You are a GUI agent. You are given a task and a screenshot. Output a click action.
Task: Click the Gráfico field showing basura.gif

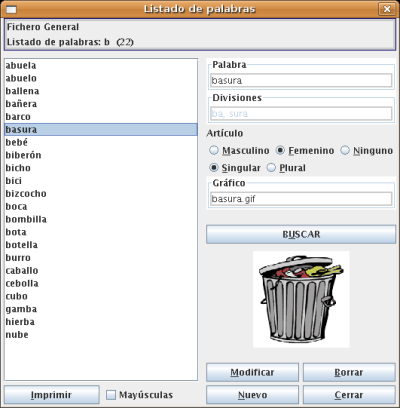tap(301, 199)
